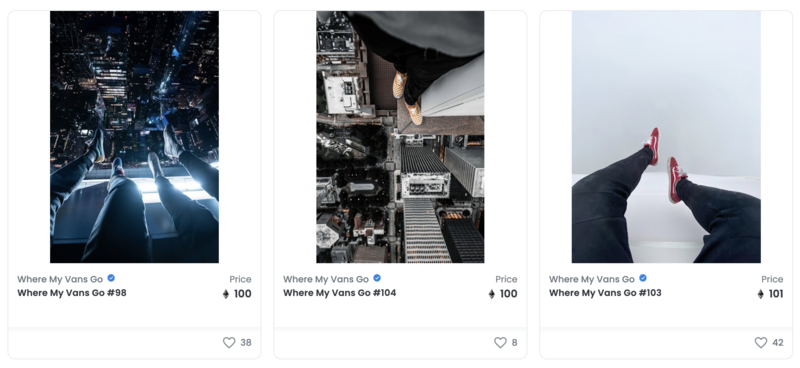Open the red Vans foggy sky image

click(x=666, y=137)
